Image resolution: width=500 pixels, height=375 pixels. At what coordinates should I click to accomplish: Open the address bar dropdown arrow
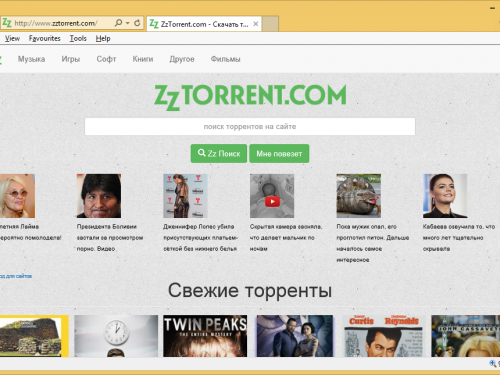coord(128,23)
